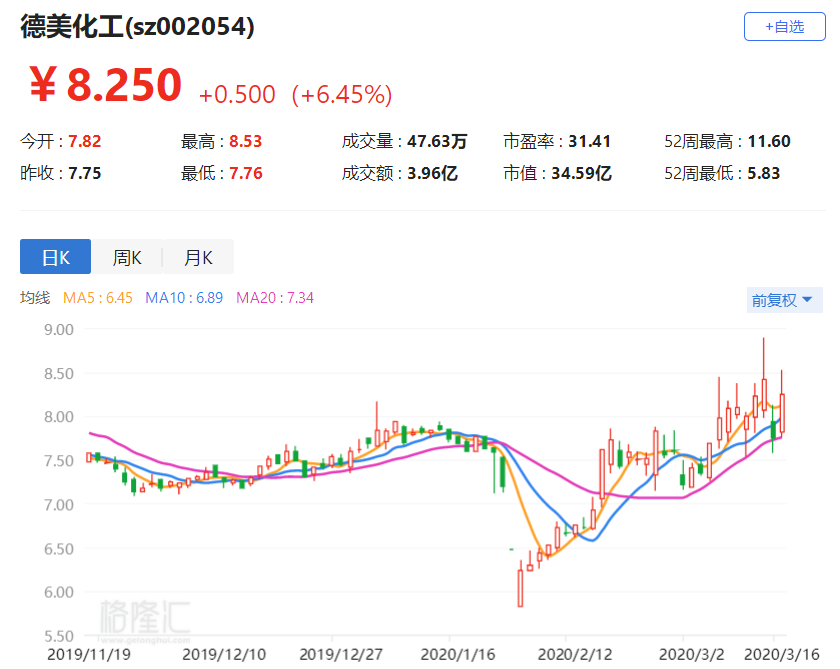The width and height of the screenshot is (840, 669).
Task: Click y-axis price label 6.50
Action: pos(59,548)
